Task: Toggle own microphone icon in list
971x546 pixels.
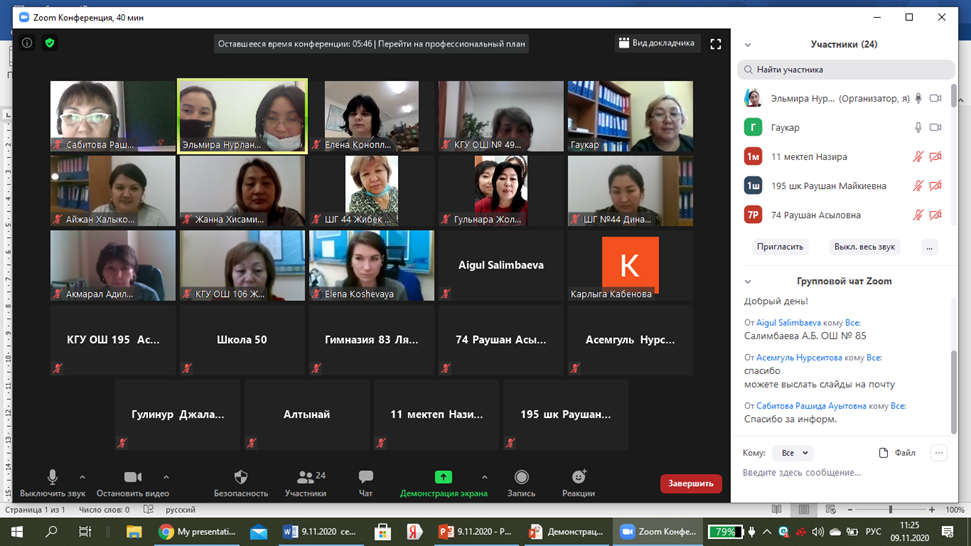Action: pos(918,98)
